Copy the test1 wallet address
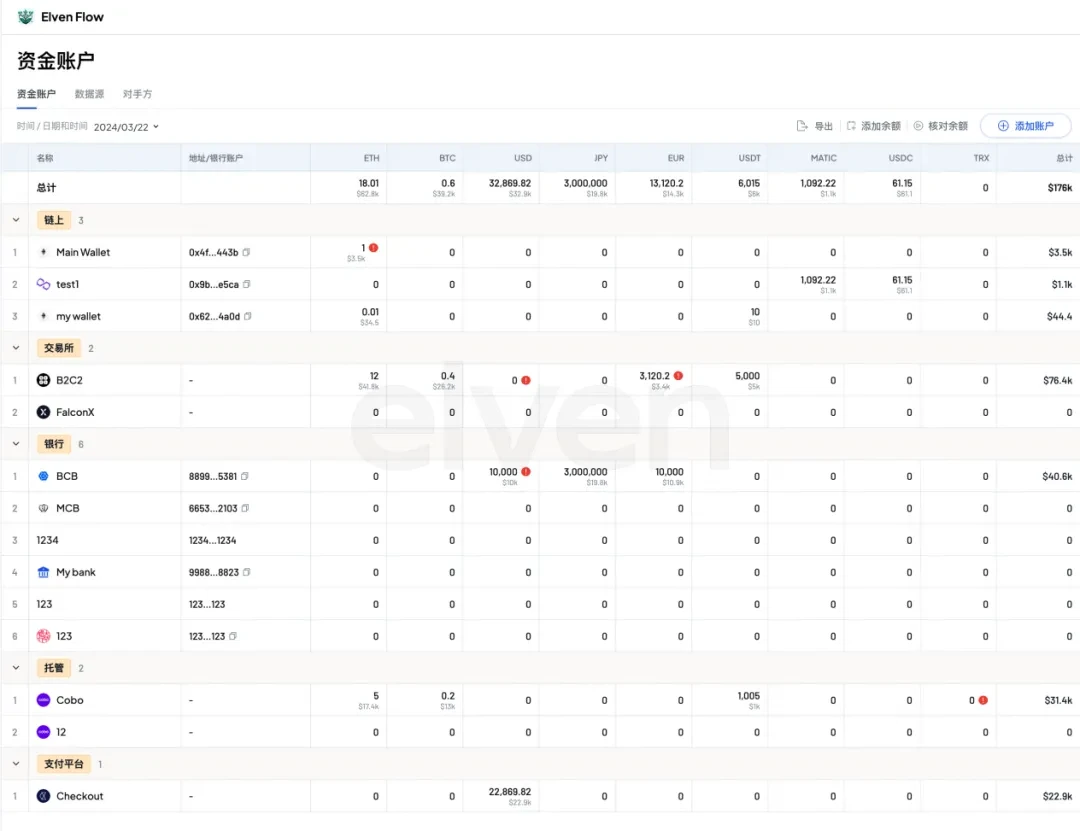 tap(247, 285)
